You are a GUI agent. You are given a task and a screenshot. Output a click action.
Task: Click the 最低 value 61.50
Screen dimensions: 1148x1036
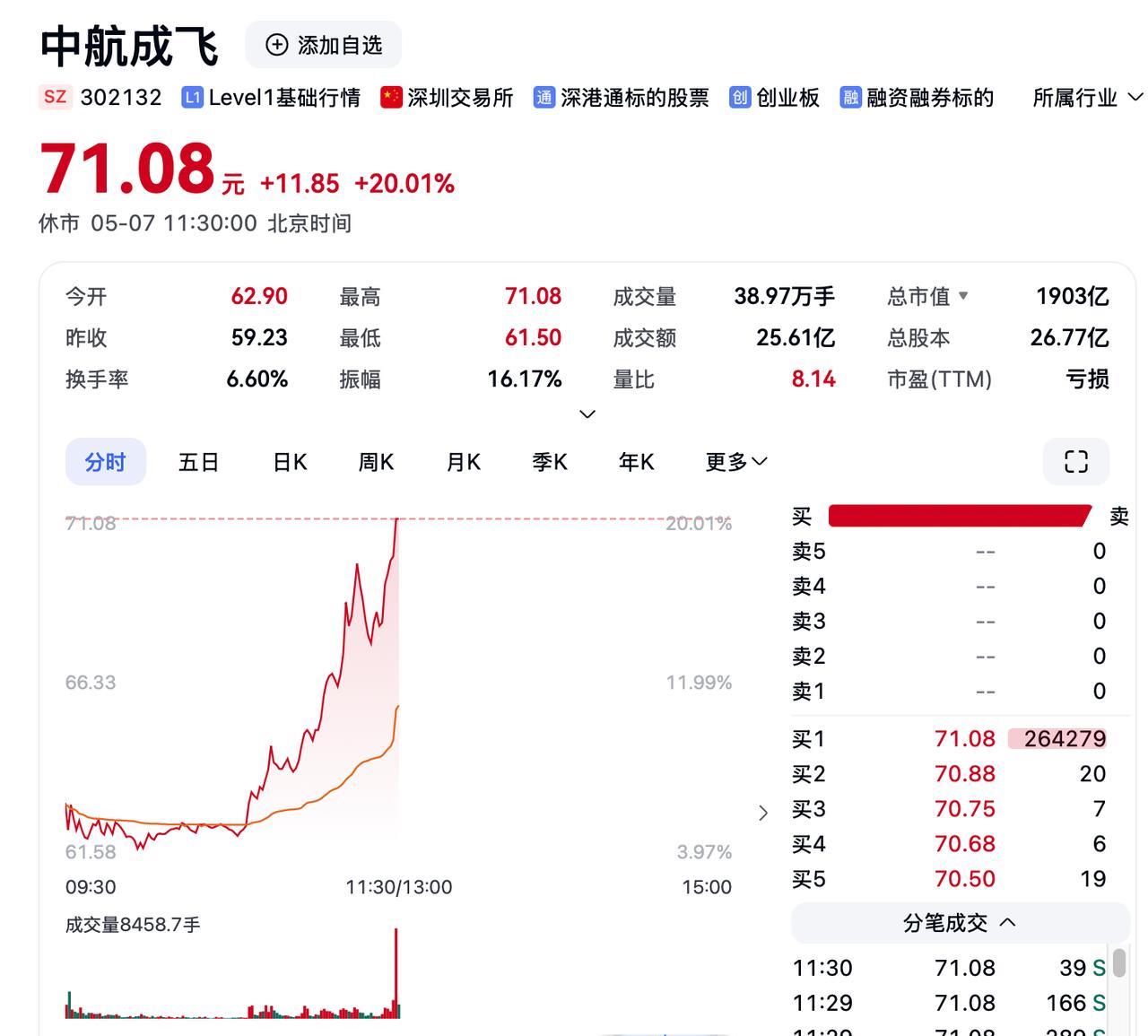(x=533, y=337)
